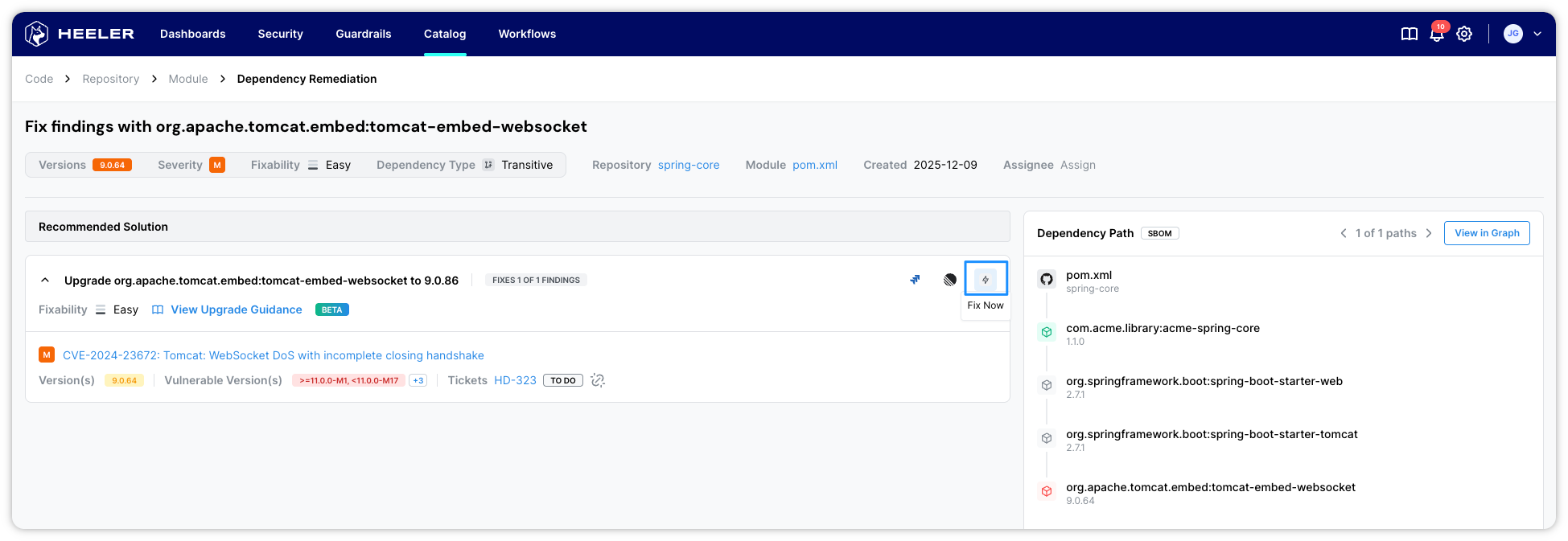Collapse the Upgrade tomcat-embed-websocket recommendation
The width and height of the screenshot is (1568, 541).
(45, 281)
